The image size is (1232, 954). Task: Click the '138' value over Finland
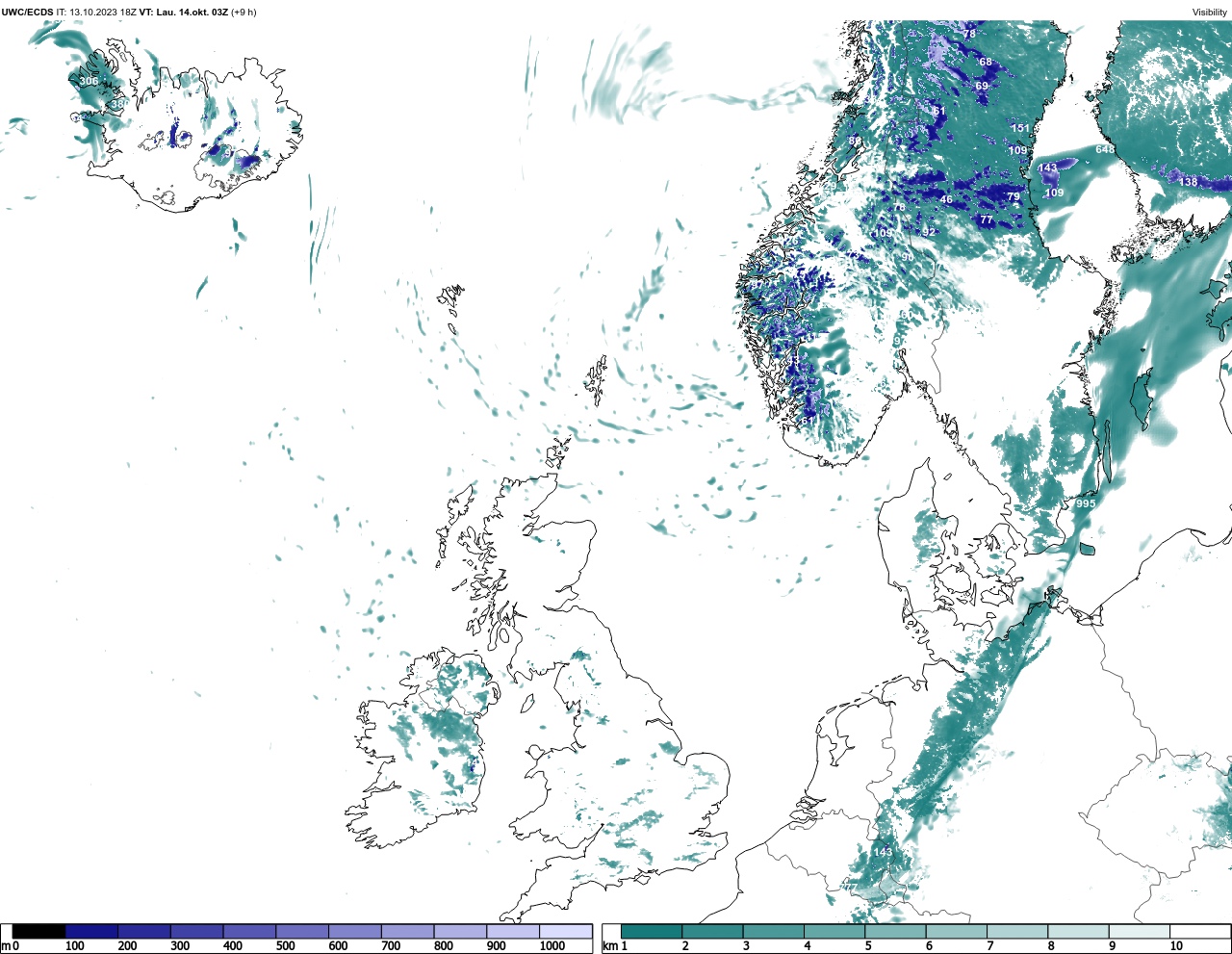[x=1189, y=182]
